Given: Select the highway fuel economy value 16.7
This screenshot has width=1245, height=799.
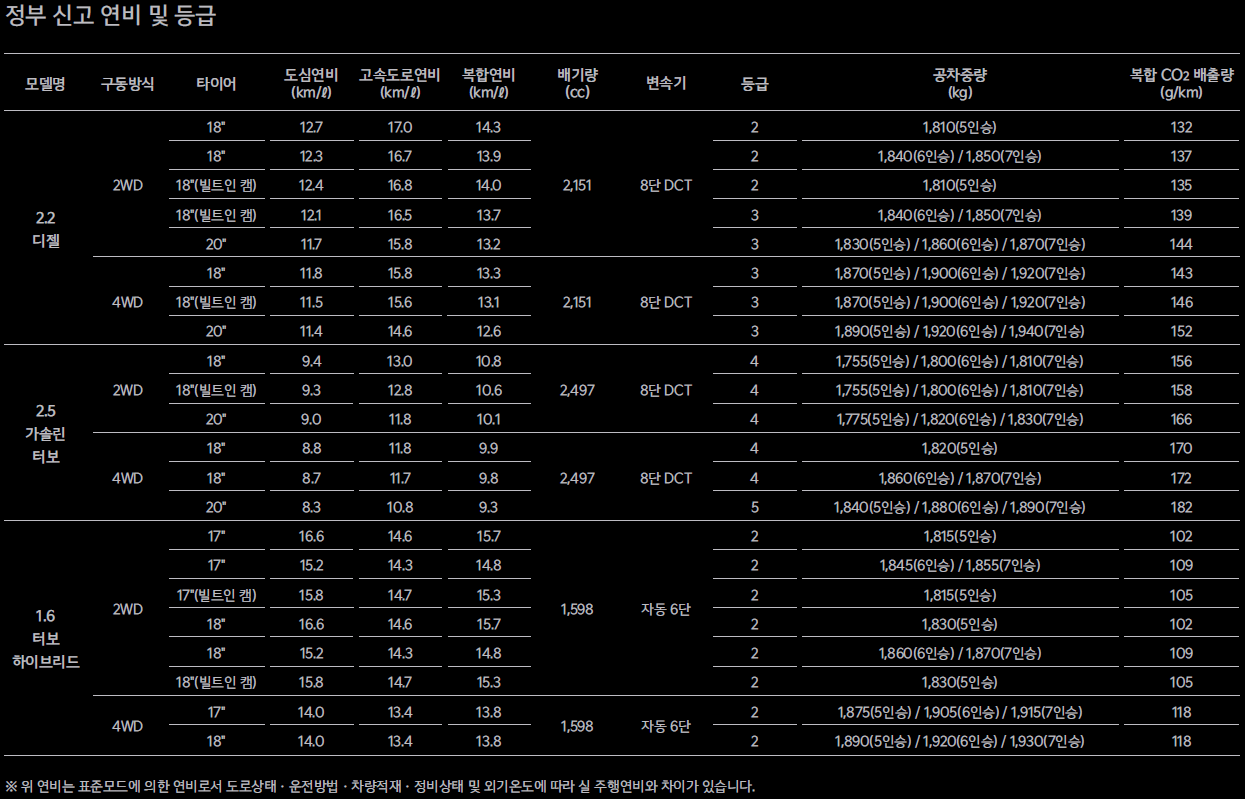Looking at the screenshot, I should (400, 156).
